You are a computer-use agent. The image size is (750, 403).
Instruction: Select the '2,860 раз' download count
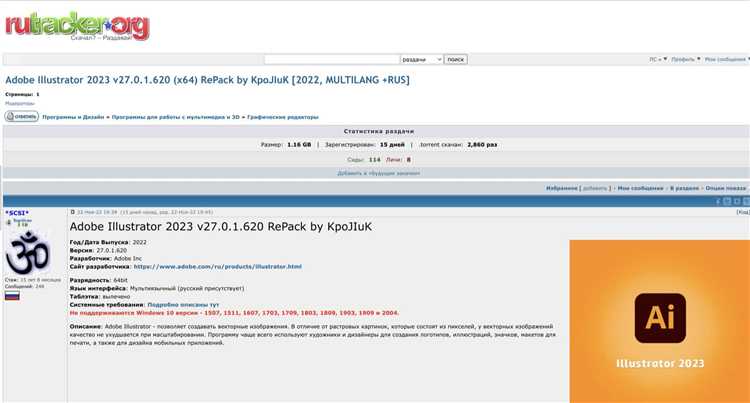pyautogui.click(x=482, y=144)
